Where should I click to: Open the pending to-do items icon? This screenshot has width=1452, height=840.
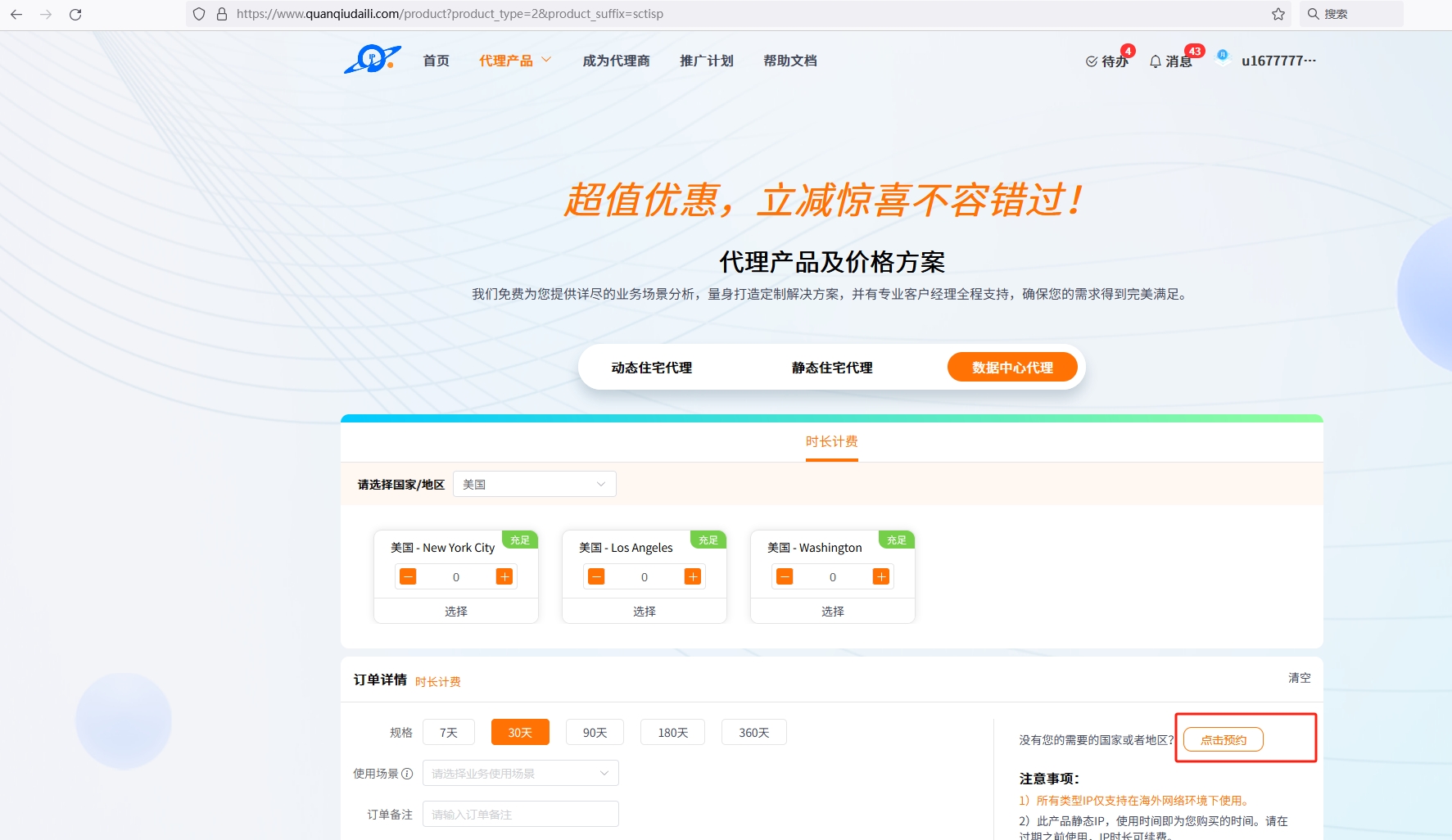click(x=1092, y=61)
